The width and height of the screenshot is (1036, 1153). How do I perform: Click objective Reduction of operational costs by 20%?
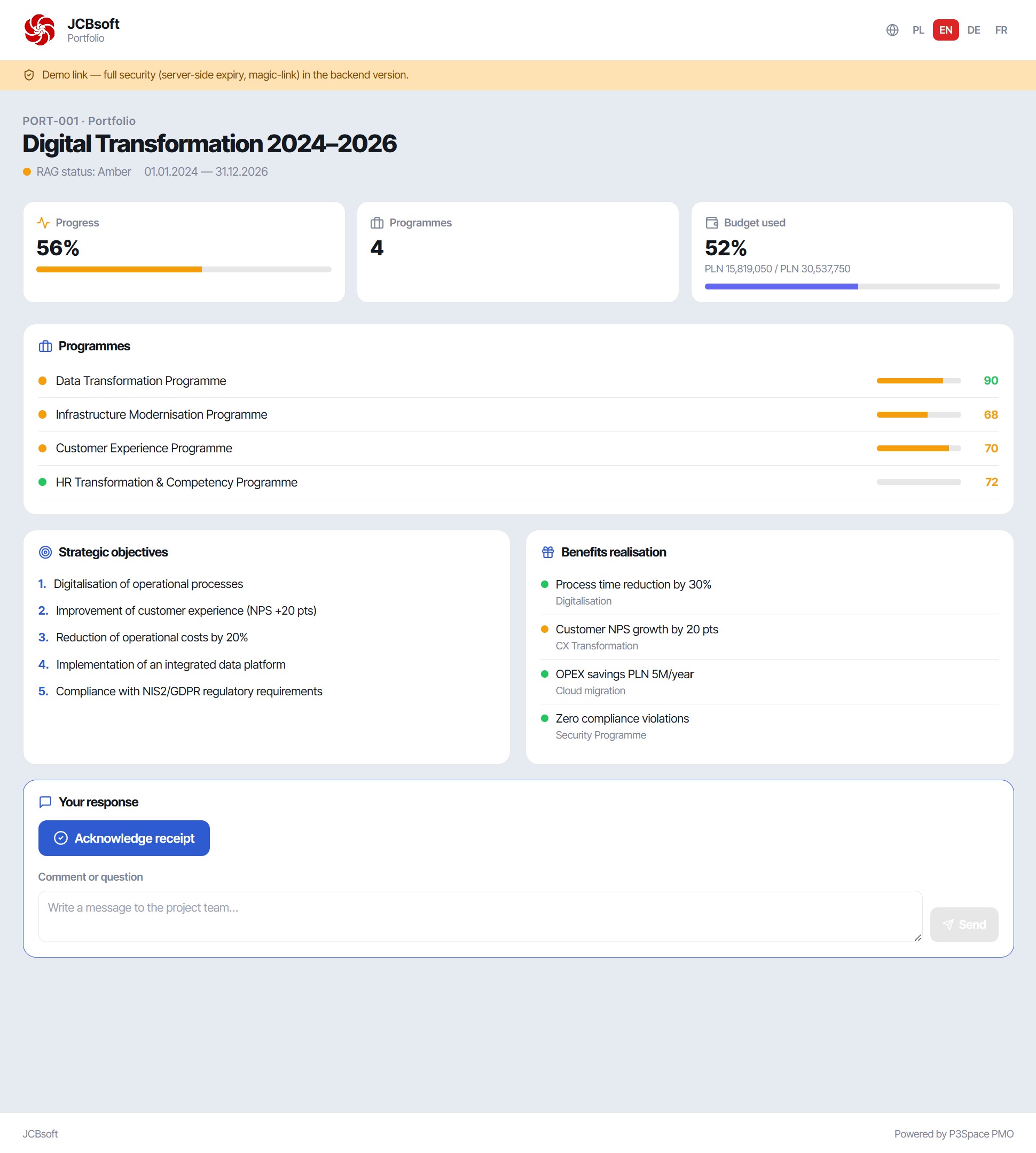152,638
